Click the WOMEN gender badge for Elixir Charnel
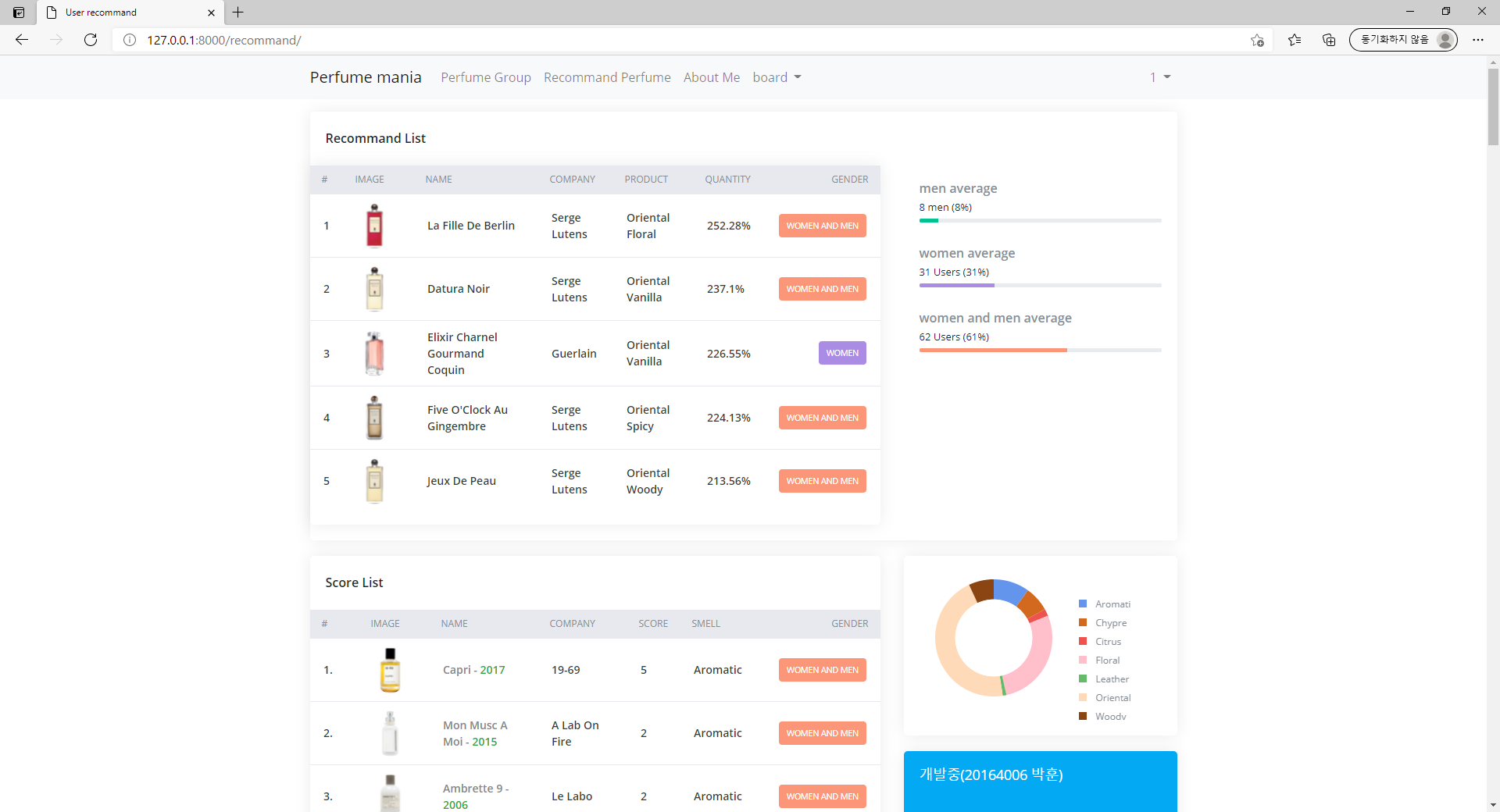This screenshot has height=812, width=1500. [841, 353]
